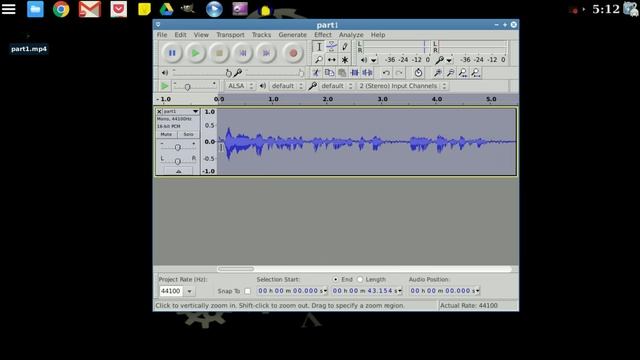The width and height of the screenshot is (640, 360).
Task: Open the Transport menu
Action: click(x=230, y=35)
